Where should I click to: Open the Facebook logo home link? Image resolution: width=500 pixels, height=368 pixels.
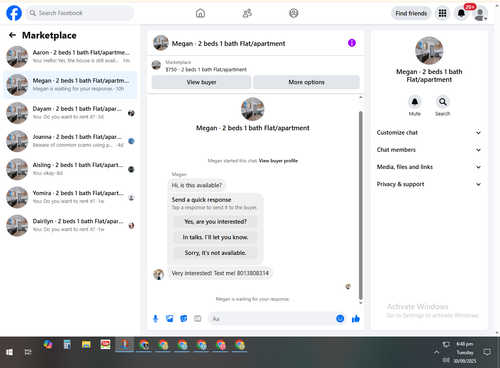pyautogui.click(x=14, y=13)
